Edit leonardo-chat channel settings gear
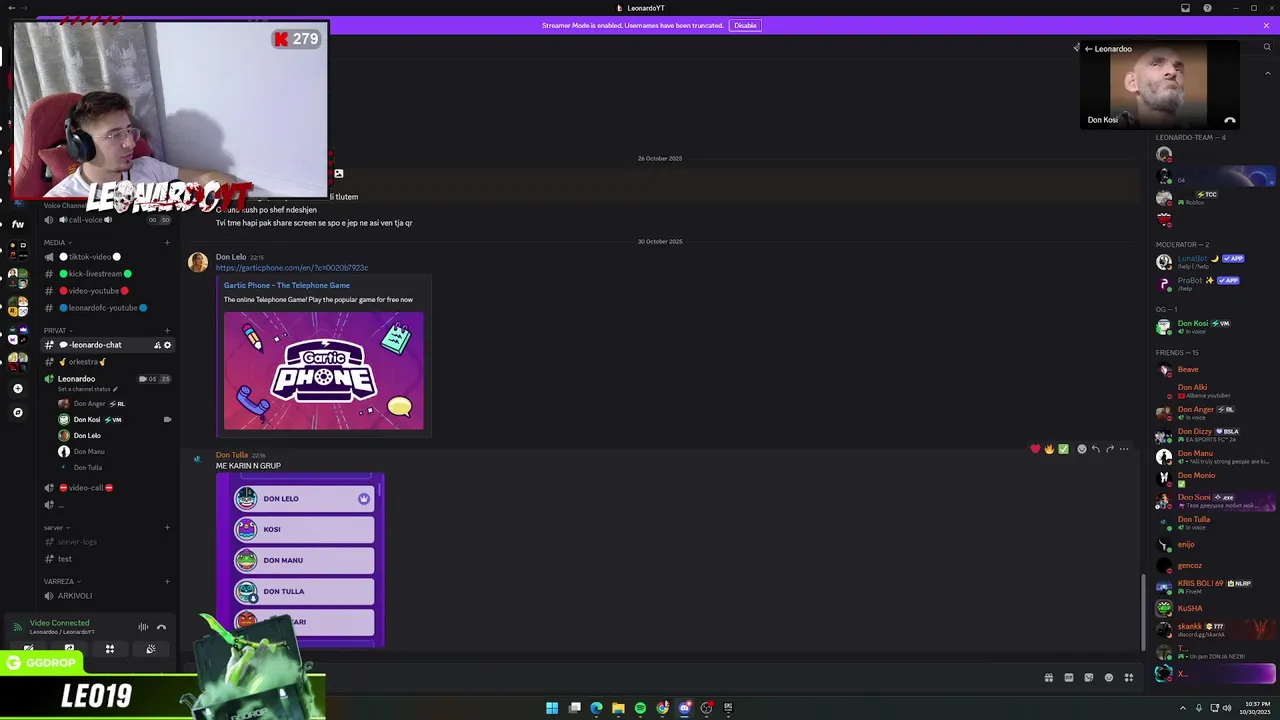The image size is (1280, 720). click(x=167, y=345)
